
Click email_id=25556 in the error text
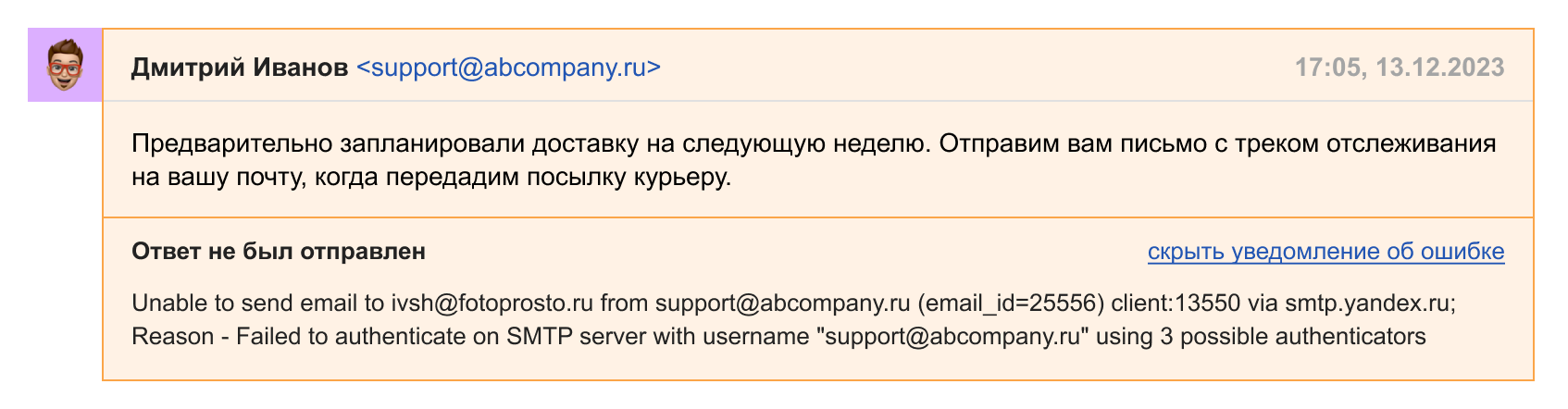(1011, 304)
